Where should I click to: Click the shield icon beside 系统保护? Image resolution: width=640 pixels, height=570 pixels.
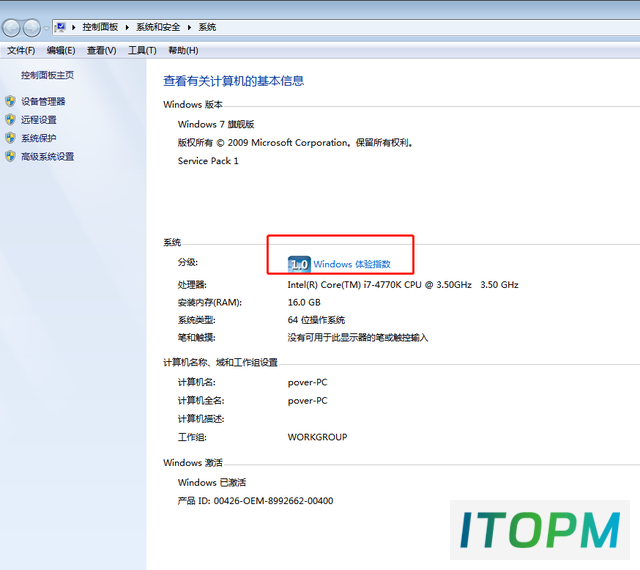pos(11,138)
